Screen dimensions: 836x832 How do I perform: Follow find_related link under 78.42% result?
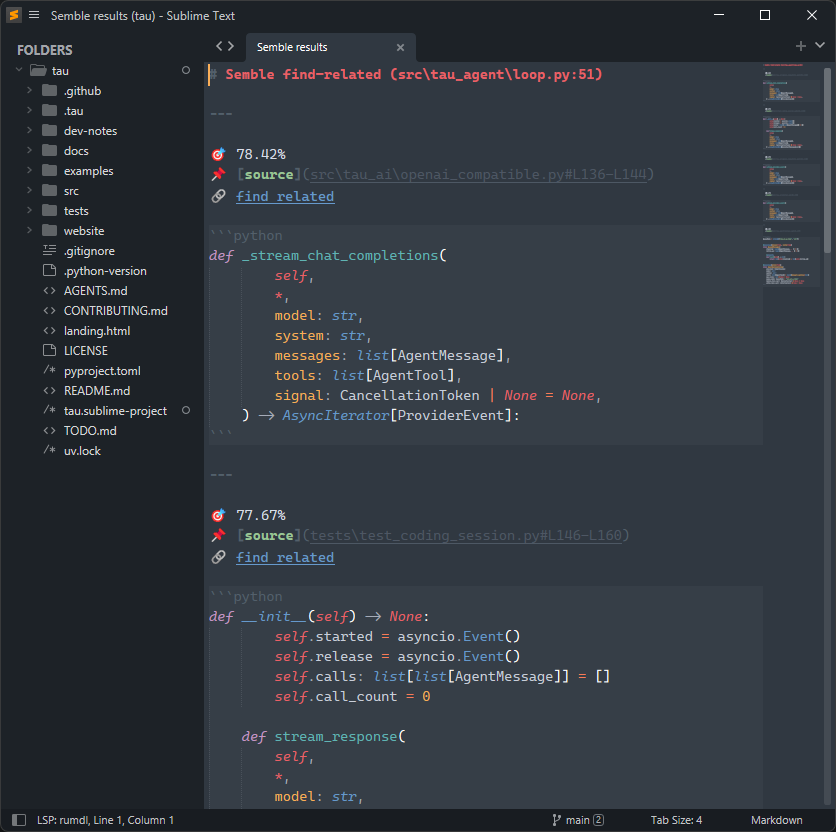(x=285, y=196)
